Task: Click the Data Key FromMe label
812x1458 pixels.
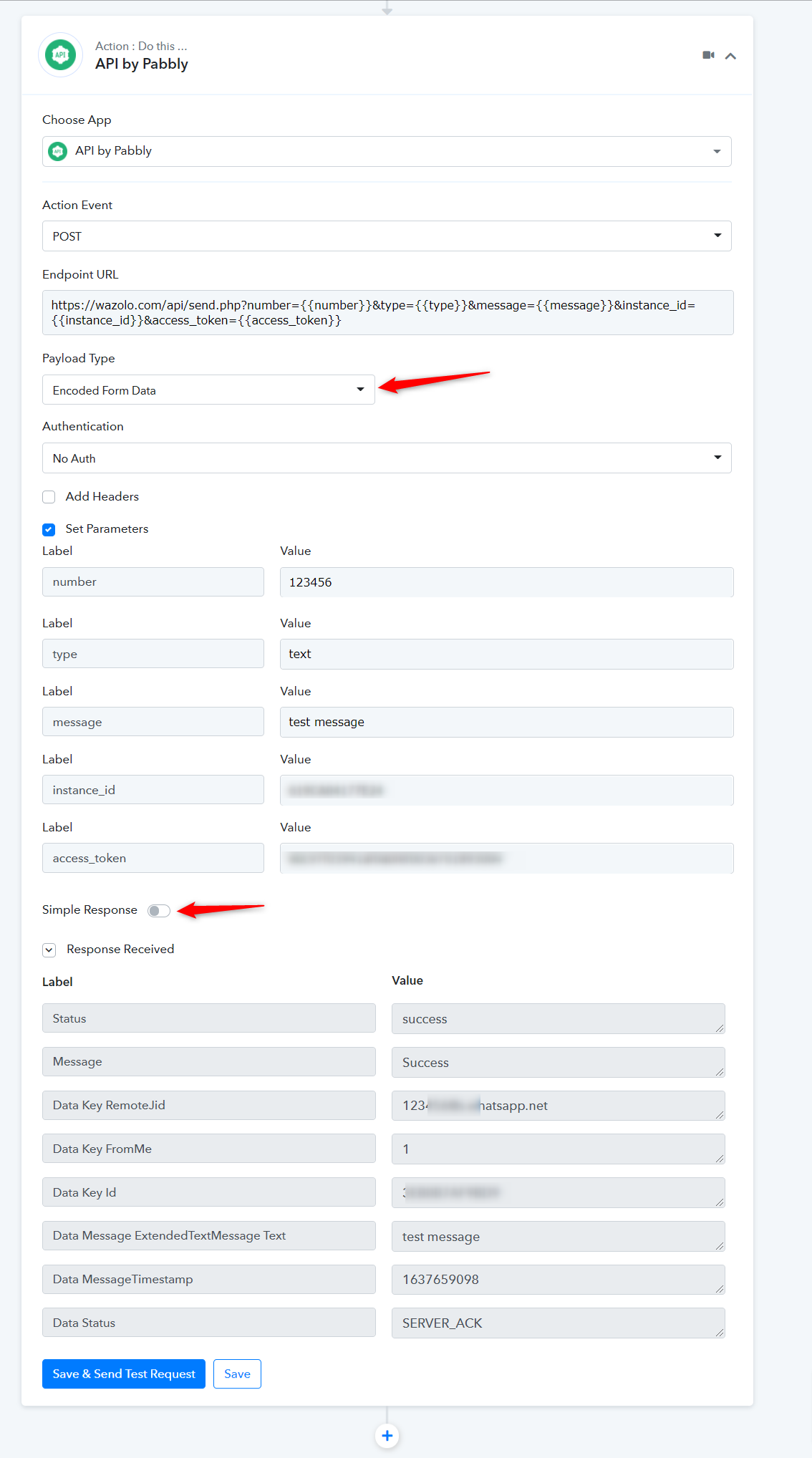Action: pos(209,1149)
